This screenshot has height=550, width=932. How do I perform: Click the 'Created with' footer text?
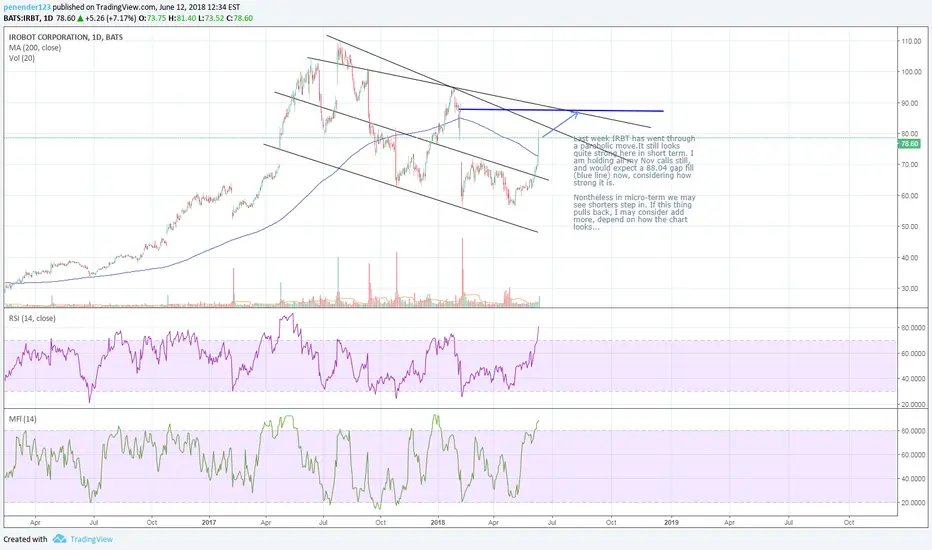[25, 539]
